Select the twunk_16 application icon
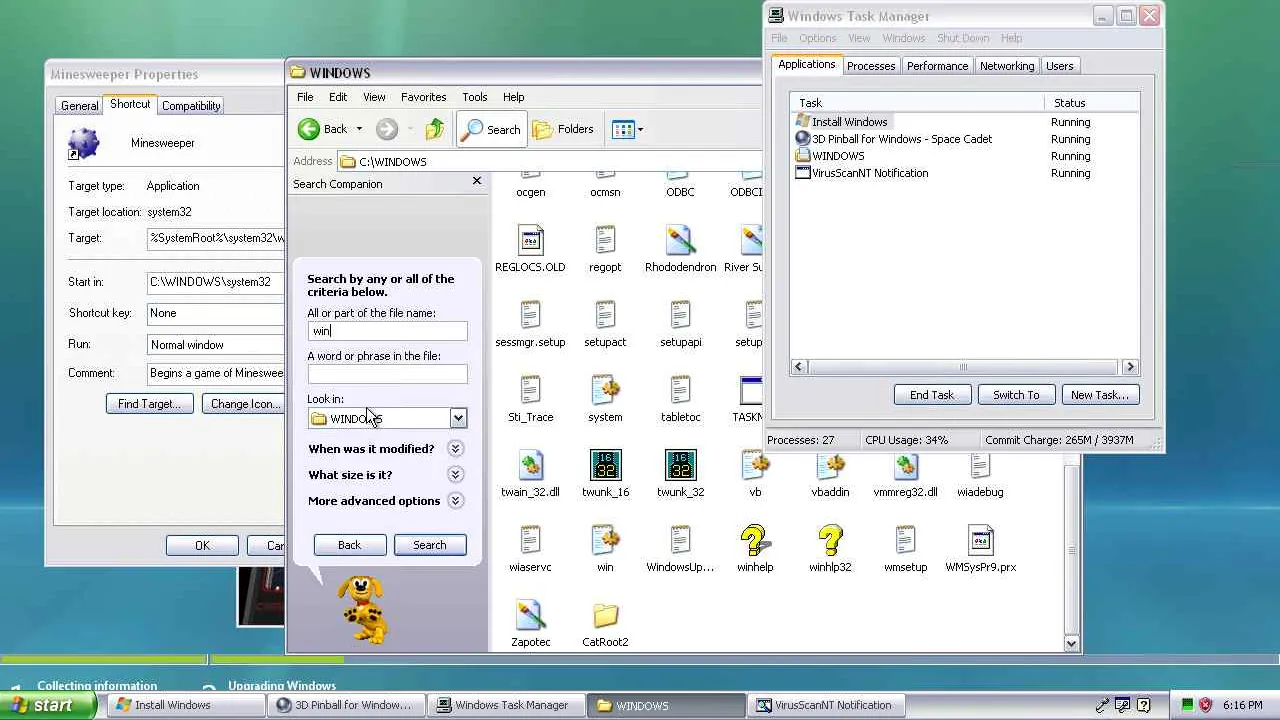This screenshot has width=1280, height=720. coord(605,465)
